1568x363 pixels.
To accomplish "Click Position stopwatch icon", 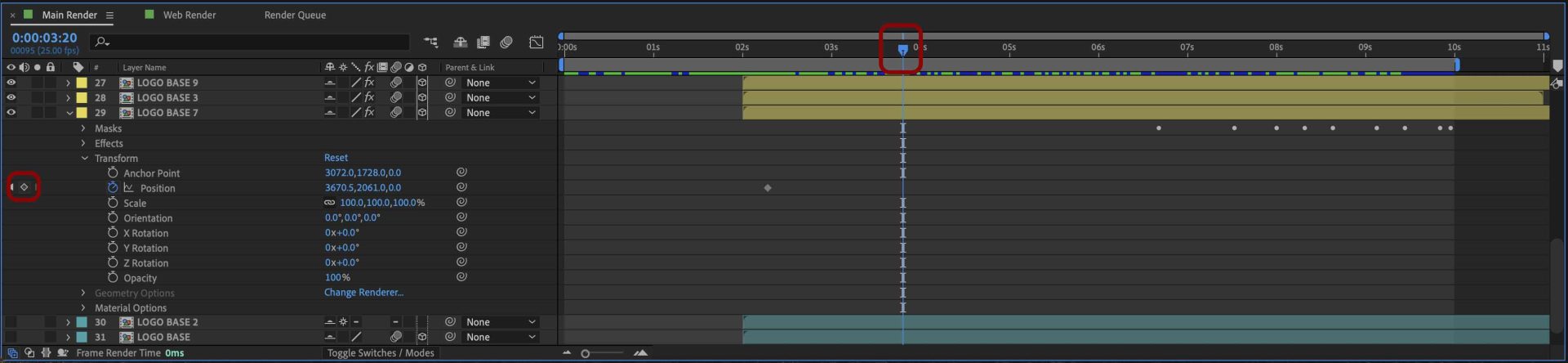I will (113, 187).
